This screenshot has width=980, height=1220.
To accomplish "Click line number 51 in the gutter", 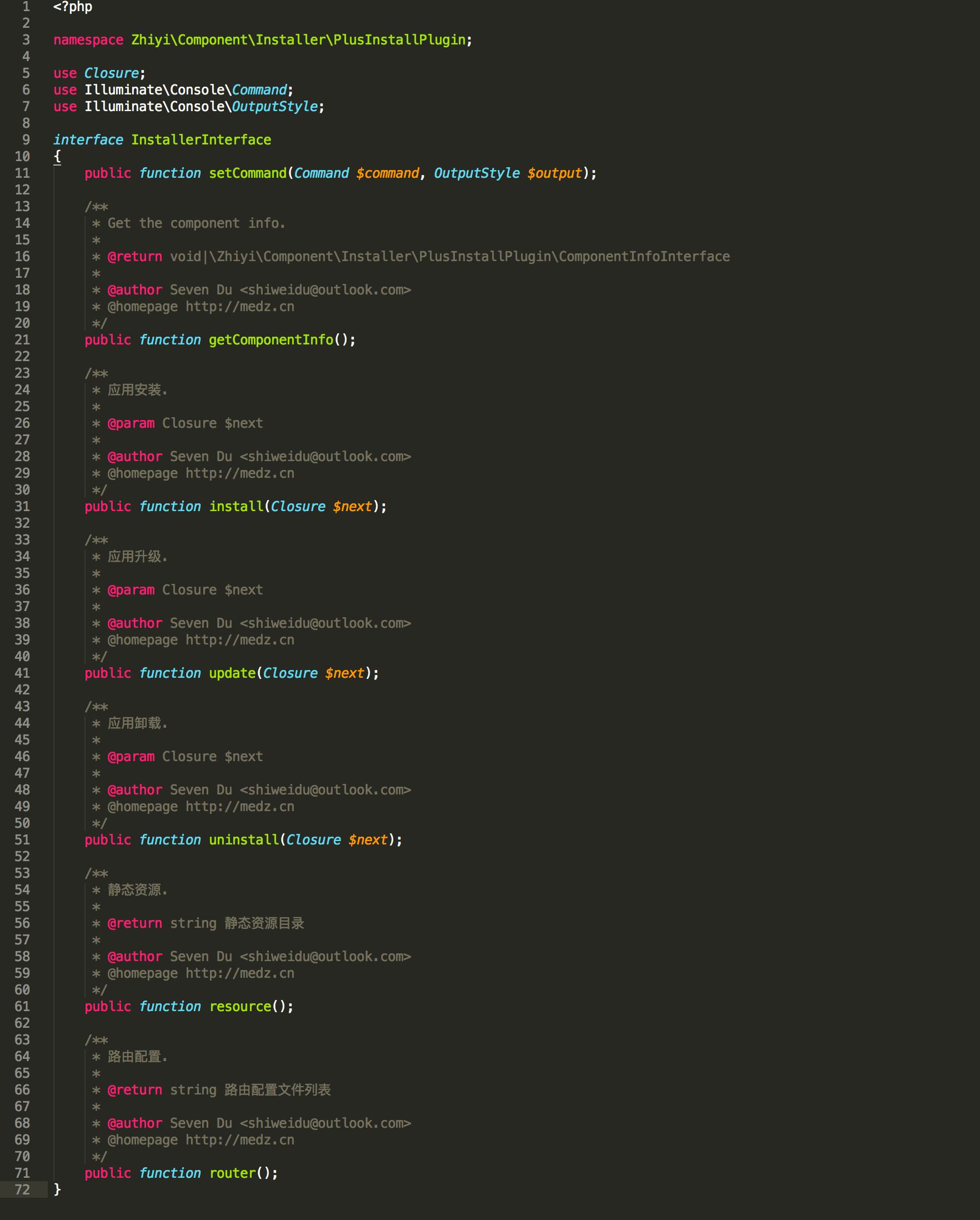I will point(23,840).
